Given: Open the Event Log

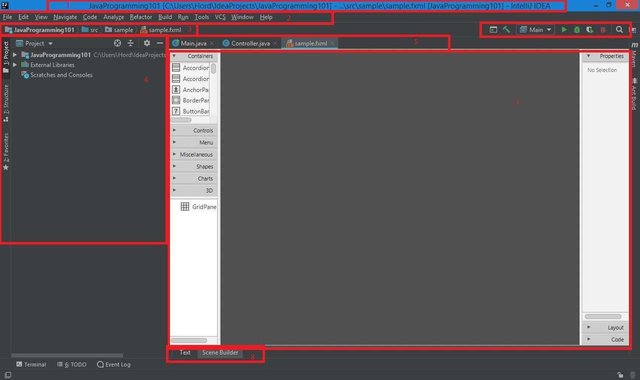Looking at the screenshot, I should (114, 364).
